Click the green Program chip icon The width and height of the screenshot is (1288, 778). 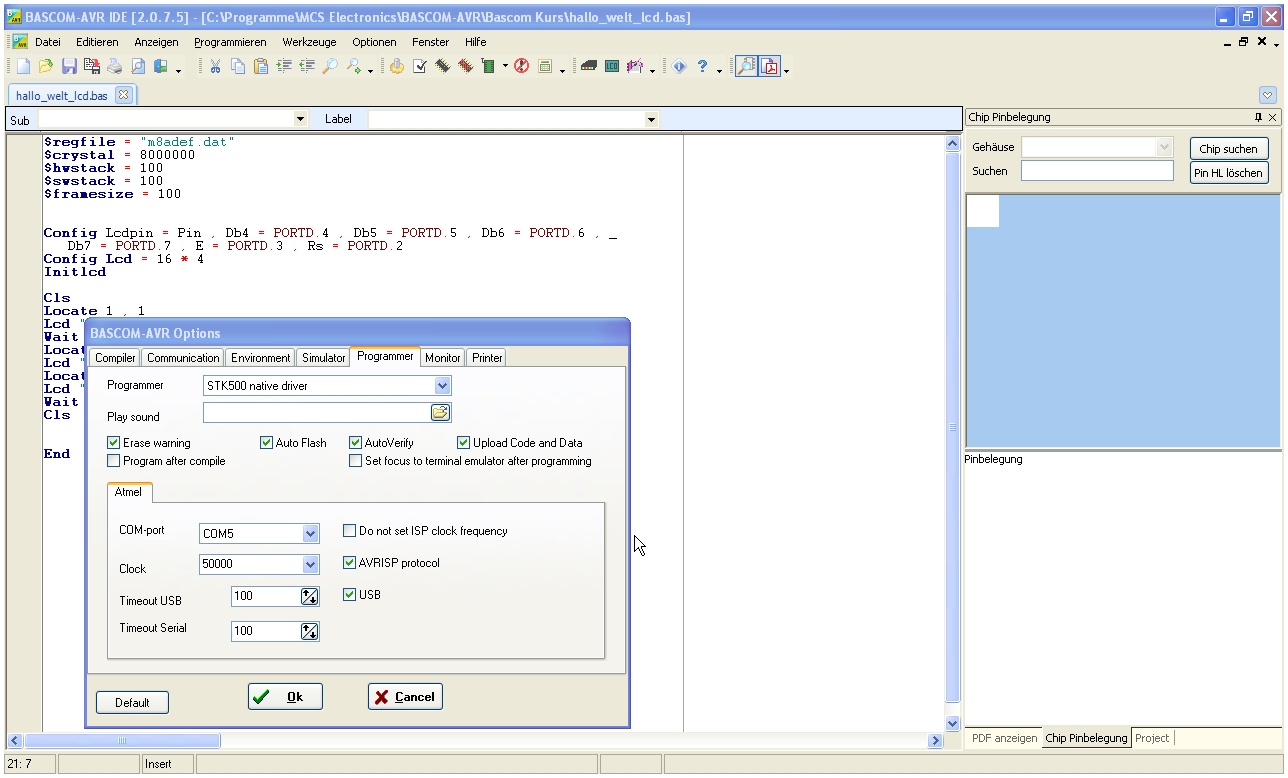coord(488,67)
